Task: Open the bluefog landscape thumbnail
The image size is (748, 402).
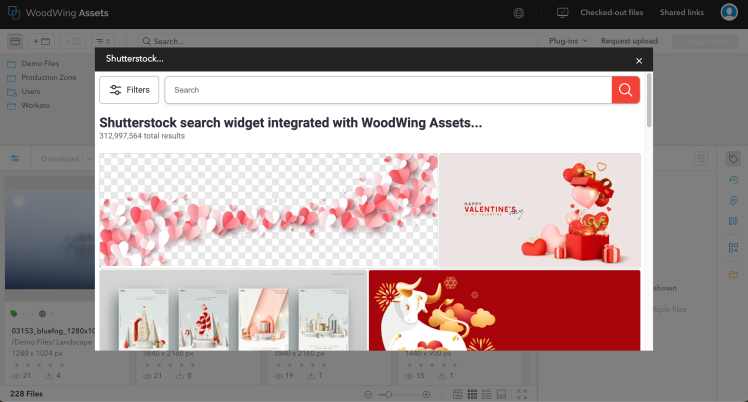Action: pos(50,238)
